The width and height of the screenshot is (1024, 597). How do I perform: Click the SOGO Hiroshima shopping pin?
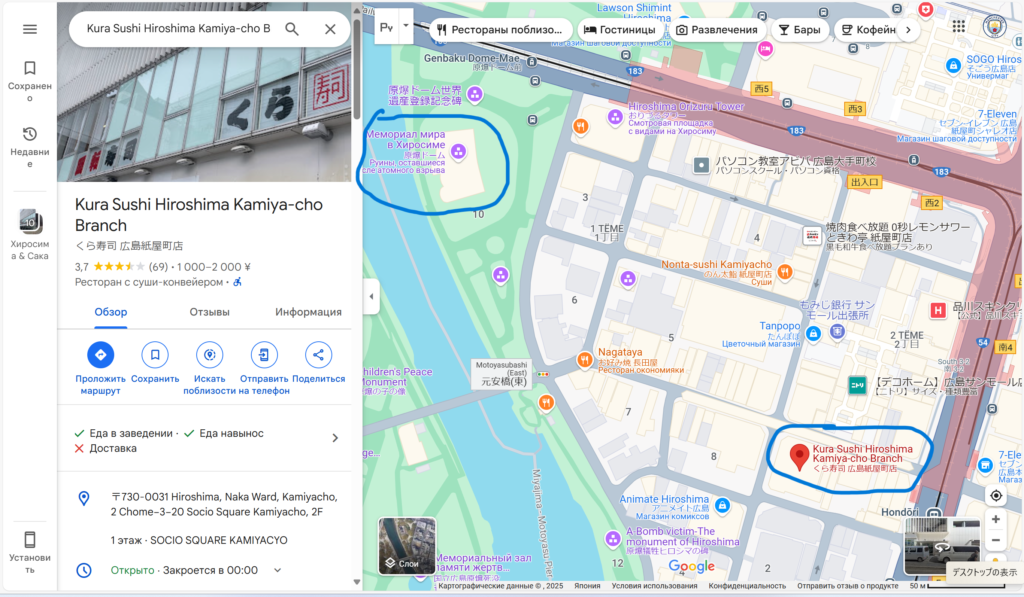tap(954, 65)
